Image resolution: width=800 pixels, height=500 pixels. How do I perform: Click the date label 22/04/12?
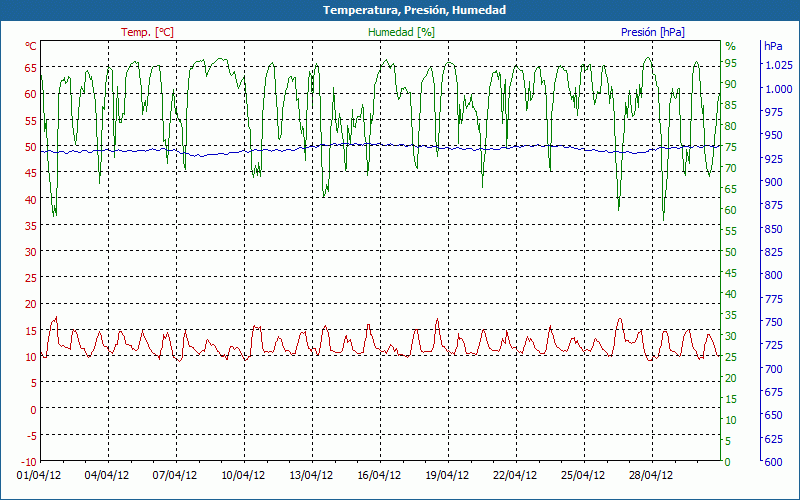pos(515,476)
